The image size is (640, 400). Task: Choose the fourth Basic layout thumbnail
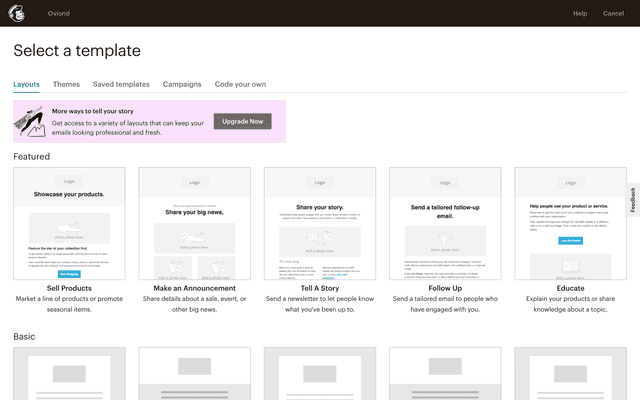point(445,373)
